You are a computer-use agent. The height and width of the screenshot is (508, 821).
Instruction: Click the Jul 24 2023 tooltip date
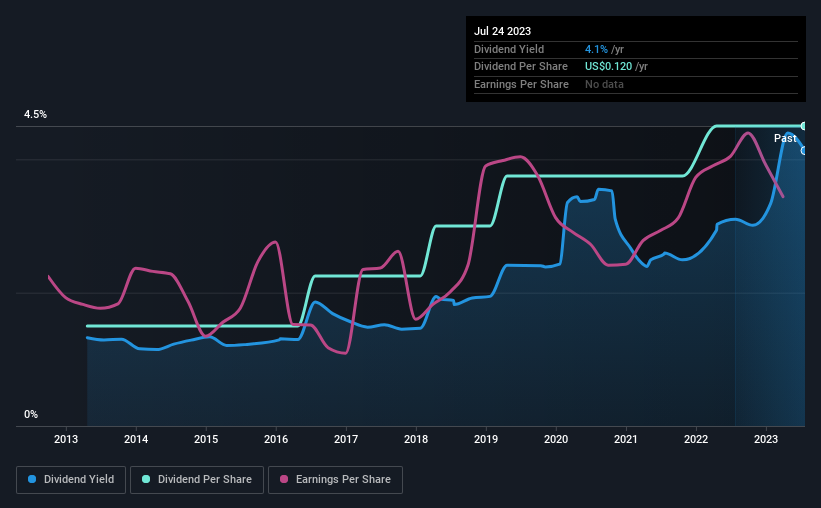(502, 31)
